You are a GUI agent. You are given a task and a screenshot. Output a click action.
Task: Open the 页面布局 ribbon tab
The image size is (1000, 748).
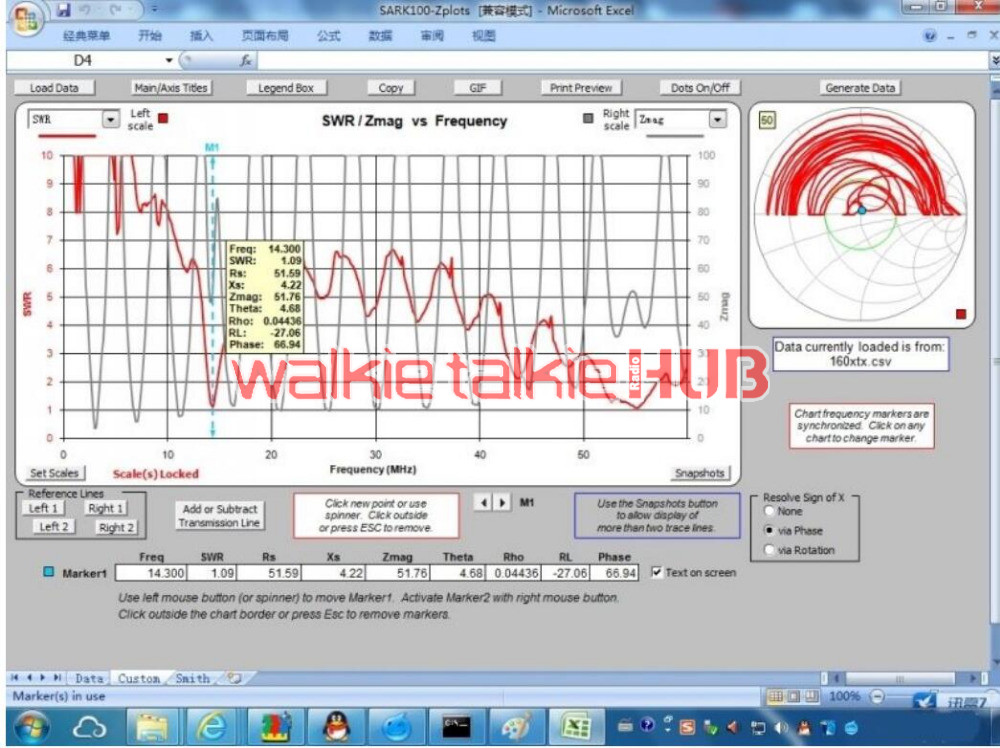tap(265, 36)
